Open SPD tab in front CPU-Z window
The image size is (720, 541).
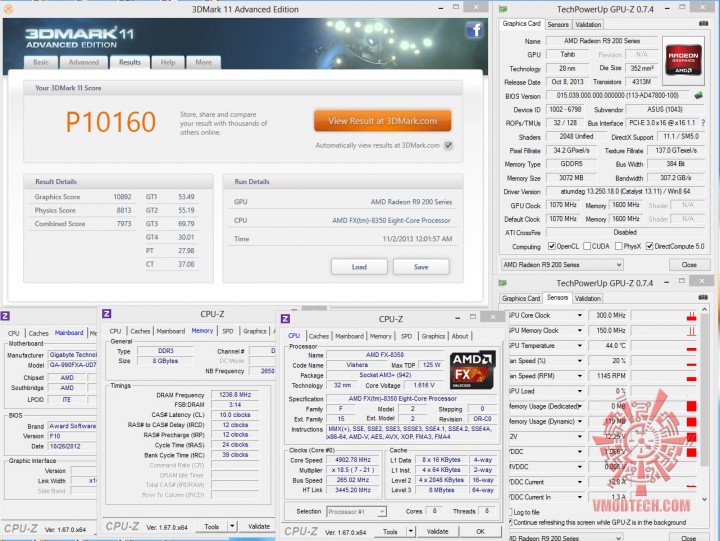point(406,336)
